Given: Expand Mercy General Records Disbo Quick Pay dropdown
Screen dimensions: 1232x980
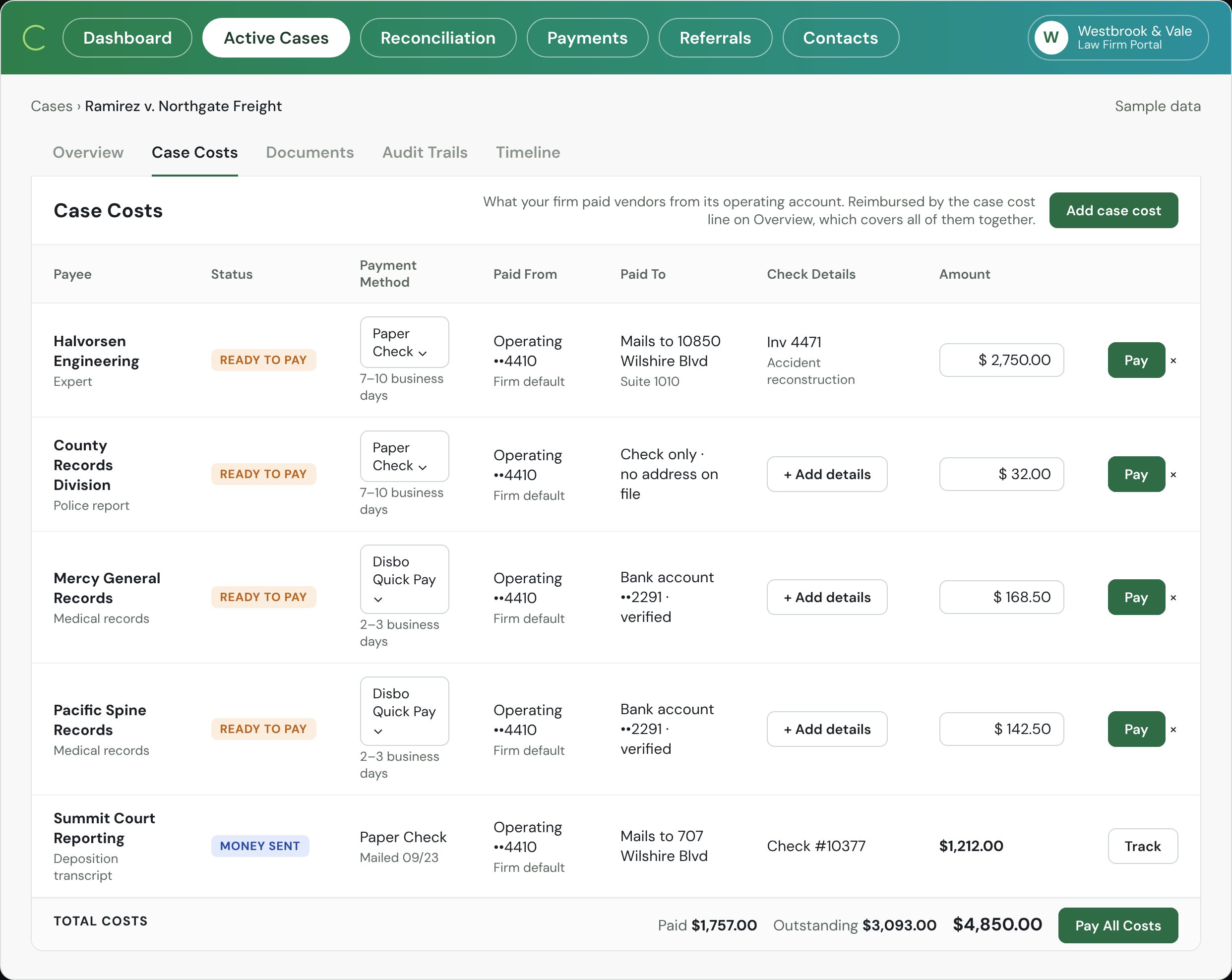Looking at the screenshot, I should coord(404,579).
